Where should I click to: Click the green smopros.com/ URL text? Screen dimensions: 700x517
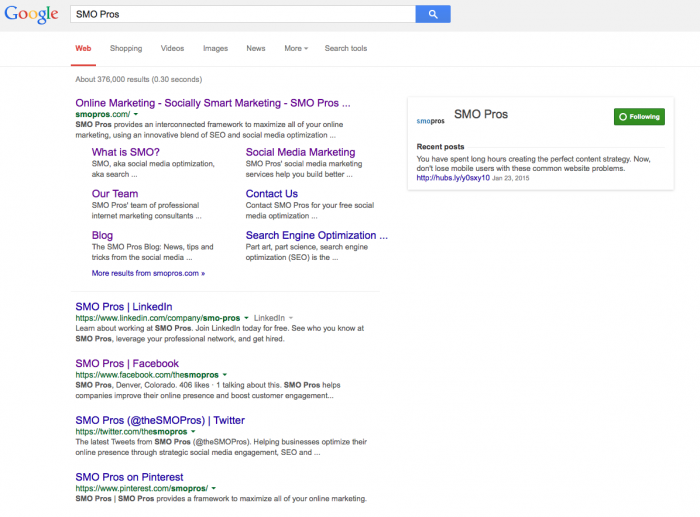[103, 114]
